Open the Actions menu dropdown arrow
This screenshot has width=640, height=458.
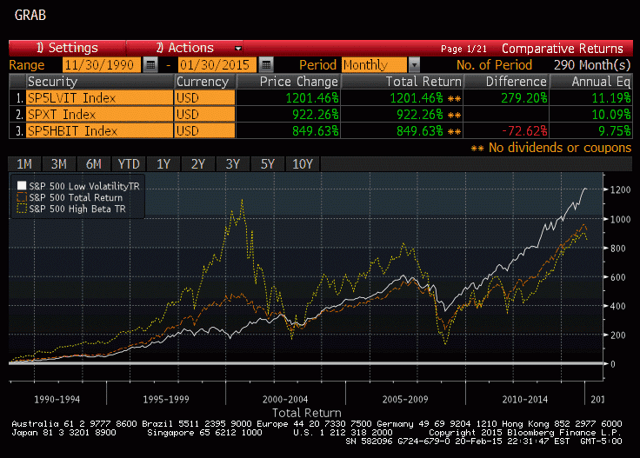click(x=238, y=49)
